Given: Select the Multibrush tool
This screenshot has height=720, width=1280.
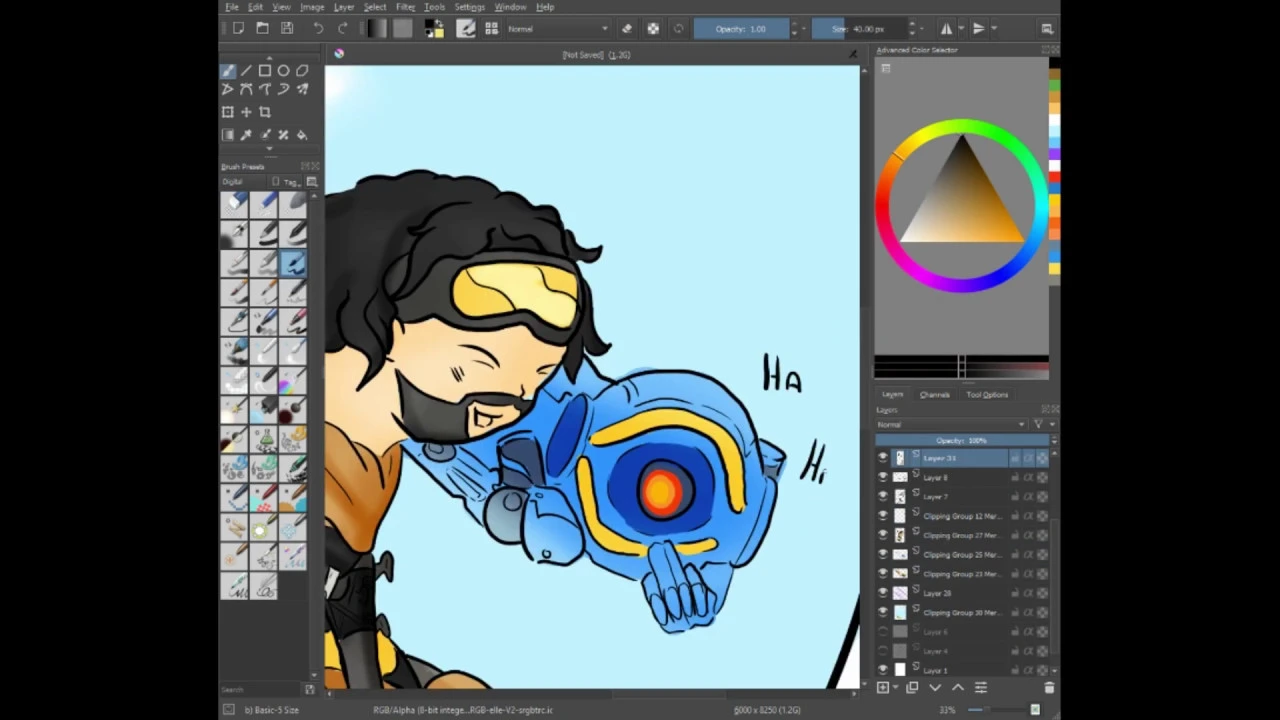Looking at the screenshot, I should point(302,90).
